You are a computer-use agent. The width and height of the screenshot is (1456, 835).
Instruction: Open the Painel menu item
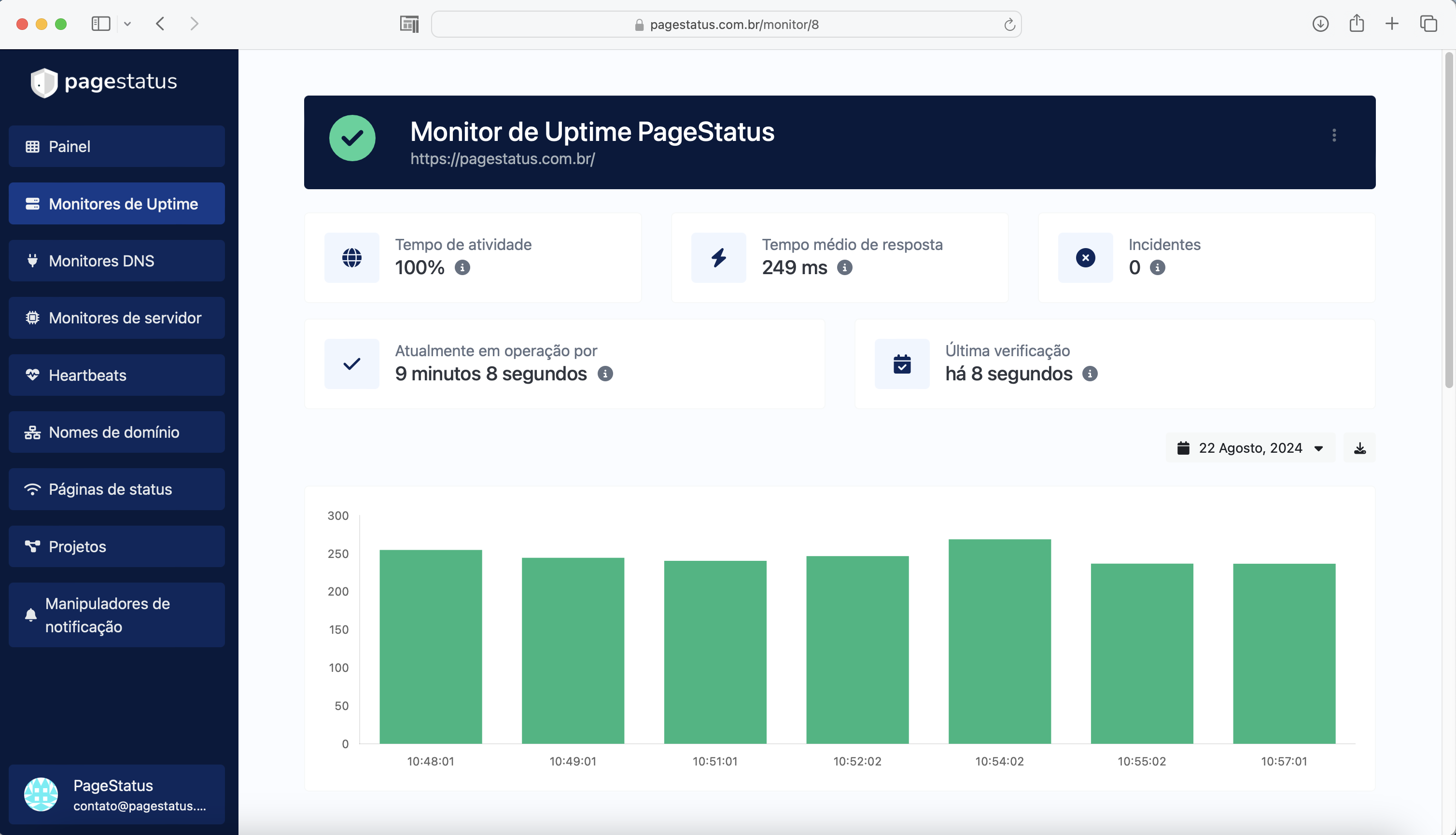coord(117,147)
